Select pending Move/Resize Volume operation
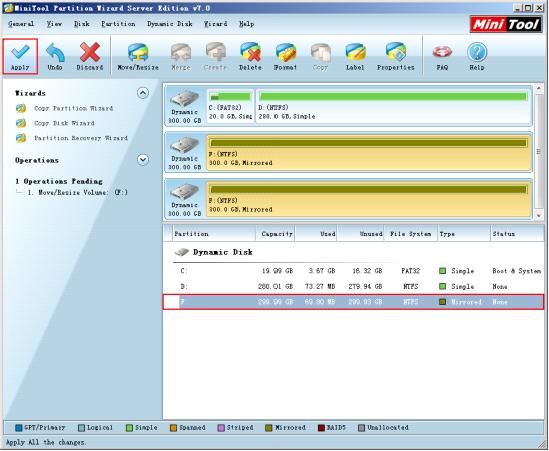Image resolution: width=549 pixels, height=451 pixels. [x=78, y=192]
